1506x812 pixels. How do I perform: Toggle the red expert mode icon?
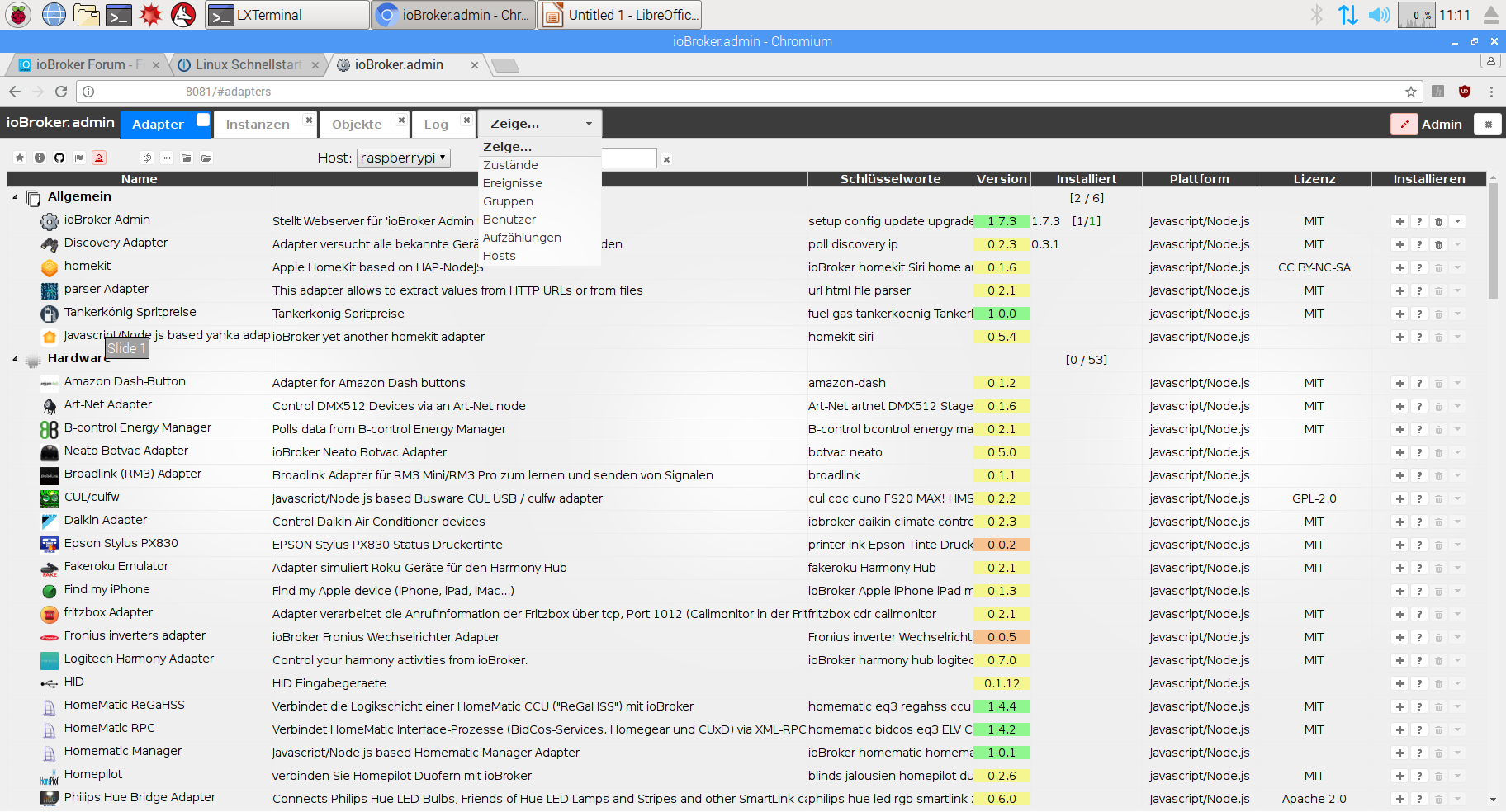click(x=99, y=158)
